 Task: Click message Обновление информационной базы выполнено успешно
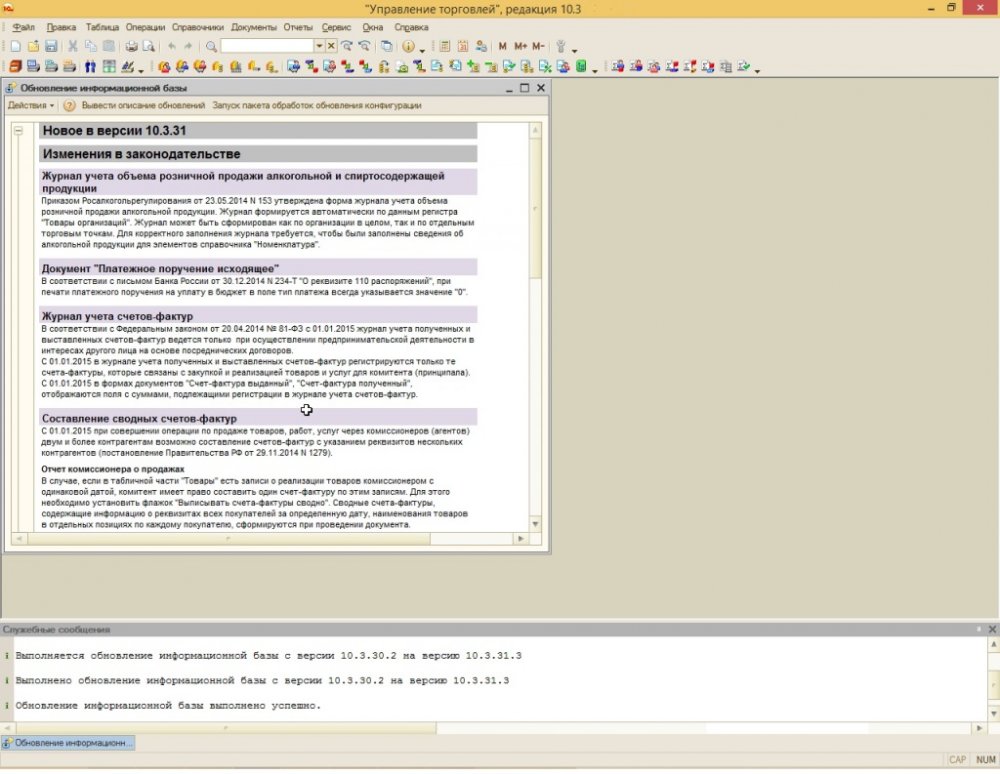tap(168, 706)
